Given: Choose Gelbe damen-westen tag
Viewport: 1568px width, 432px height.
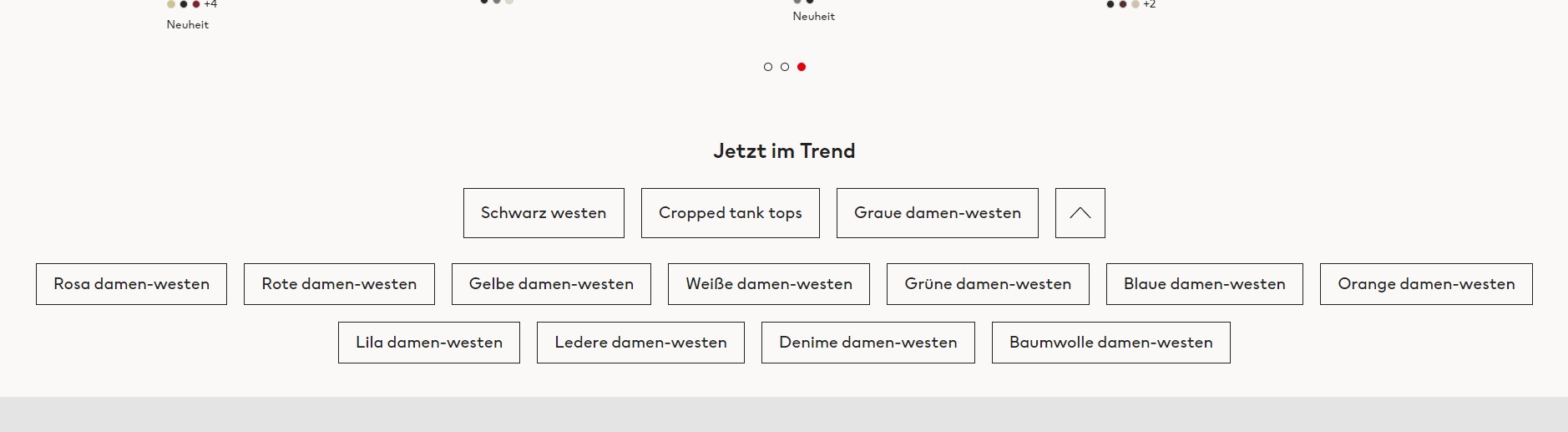Looking at the screenshot, I should point(551,284).
